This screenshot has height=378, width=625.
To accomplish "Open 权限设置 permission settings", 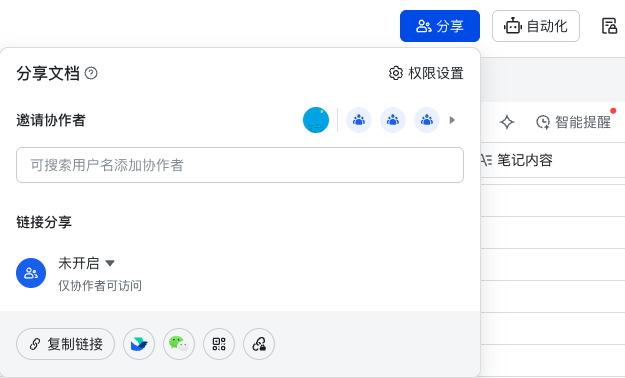I will (426, 73).
